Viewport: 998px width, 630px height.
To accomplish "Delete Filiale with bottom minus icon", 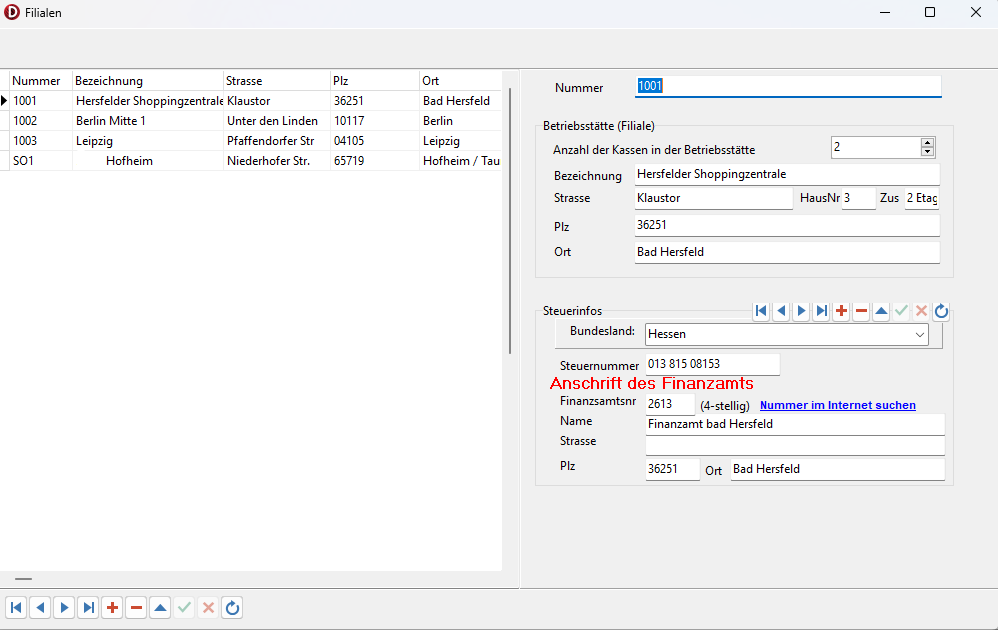I will 136,608.
